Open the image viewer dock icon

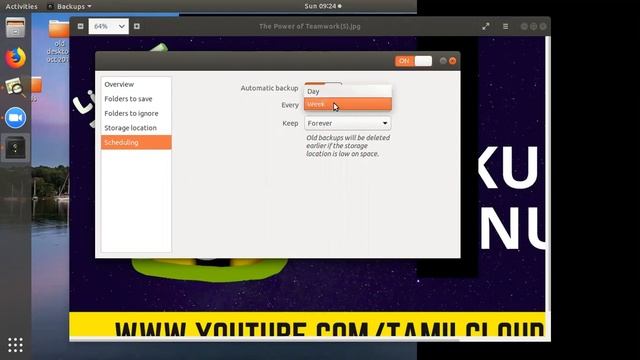(x=16, y=88)
